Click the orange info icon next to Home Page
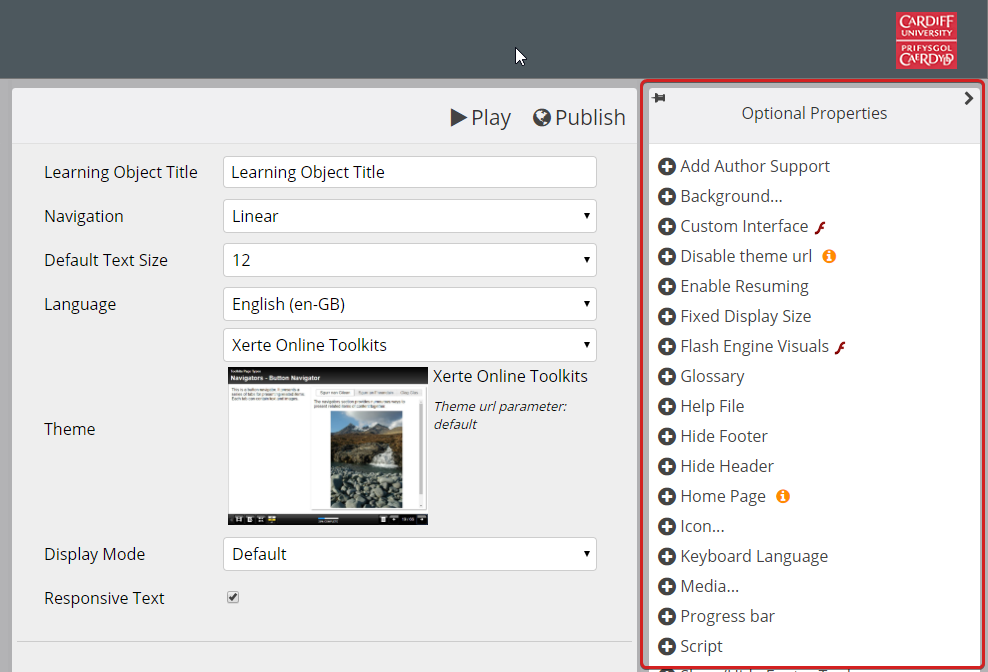 click(783, 496)
